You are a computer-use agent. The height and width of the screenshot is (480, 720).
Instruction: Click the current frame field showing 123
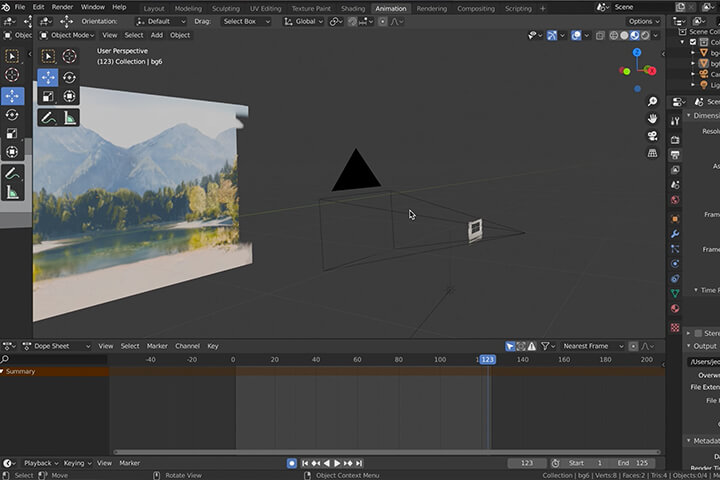[527, 463]
